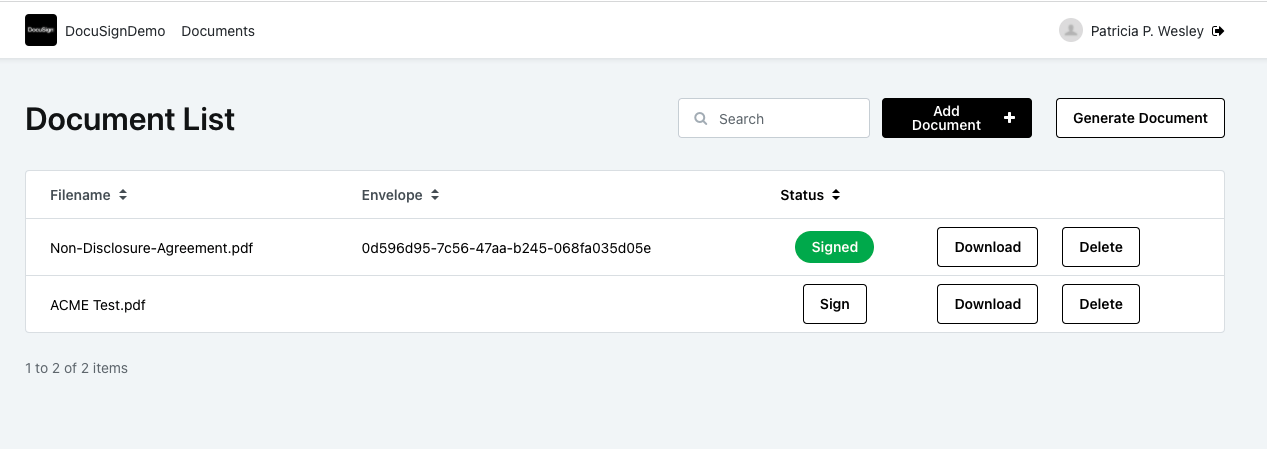Click the plus icon on Add Document
The height and width of the screenshot is (449, 1267).
coord(1009,118)
